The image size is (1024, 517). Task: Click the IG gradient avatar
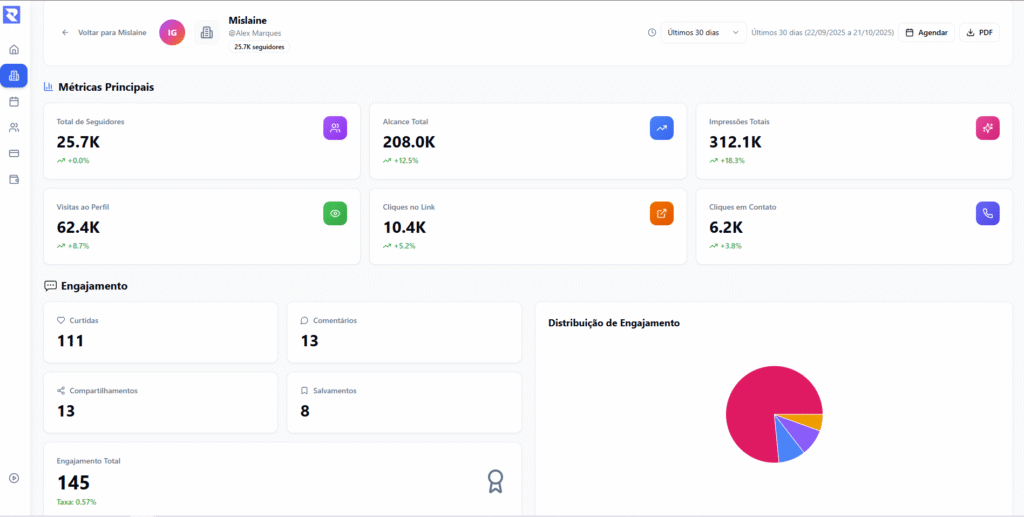click(172, 32)
